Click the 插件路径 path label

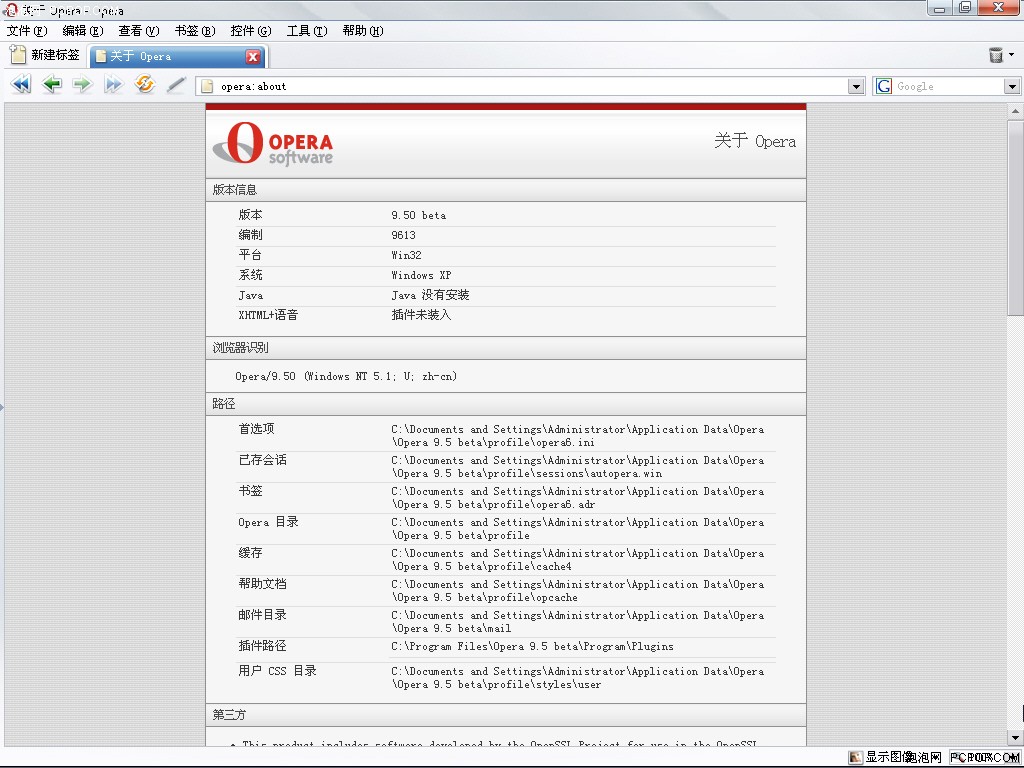(263, 646)
